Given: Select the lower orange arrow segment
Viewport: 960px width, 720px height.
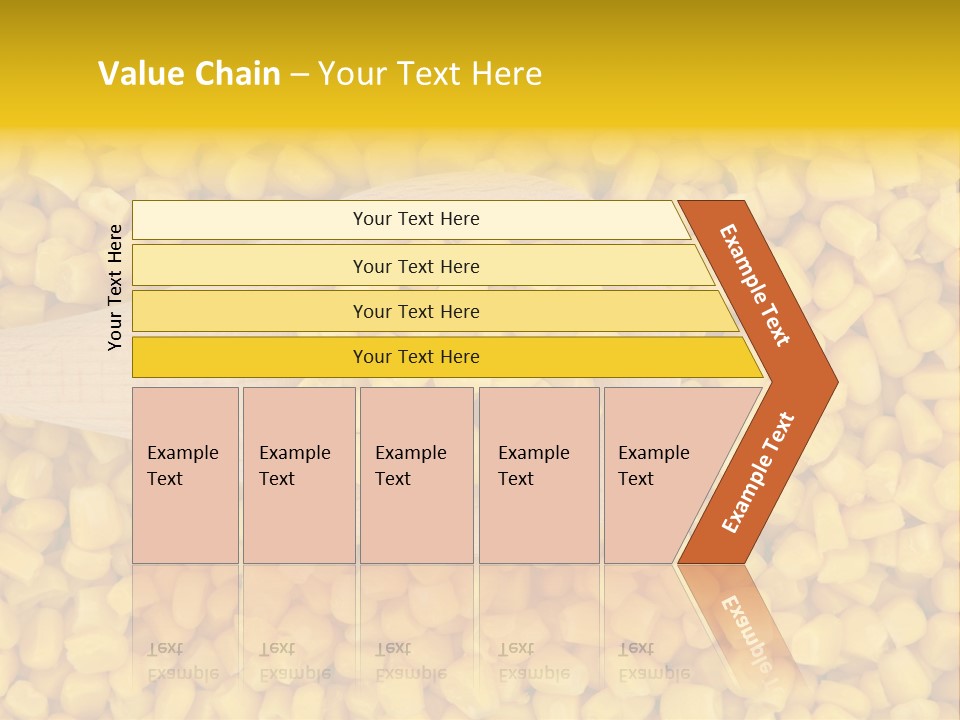Looking at the screenshot, I should point(757,472).
